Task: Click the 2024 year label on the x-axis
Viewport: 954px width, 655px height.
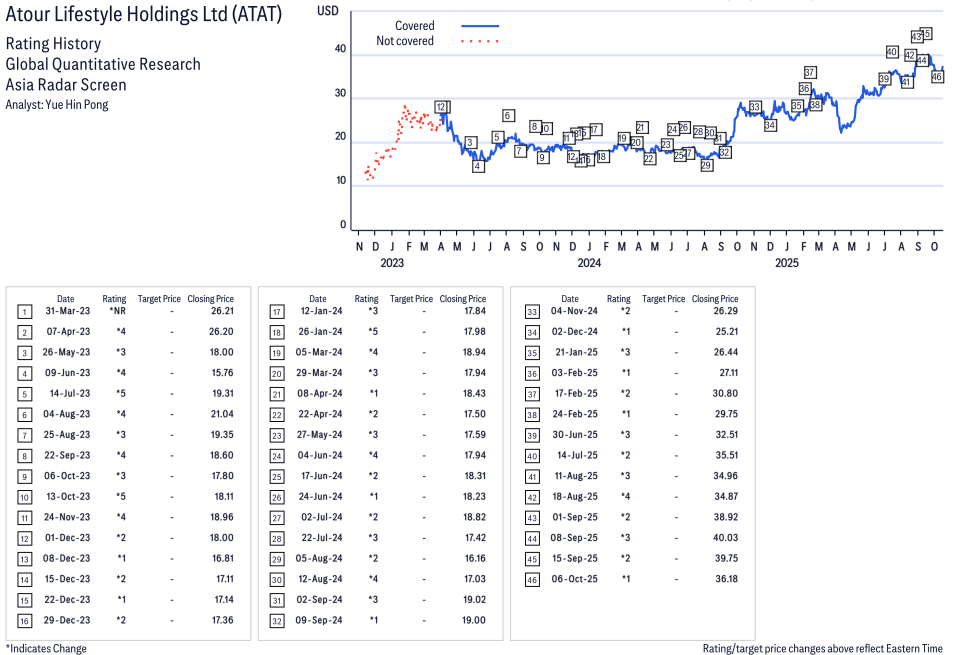Action: [588, 263]
